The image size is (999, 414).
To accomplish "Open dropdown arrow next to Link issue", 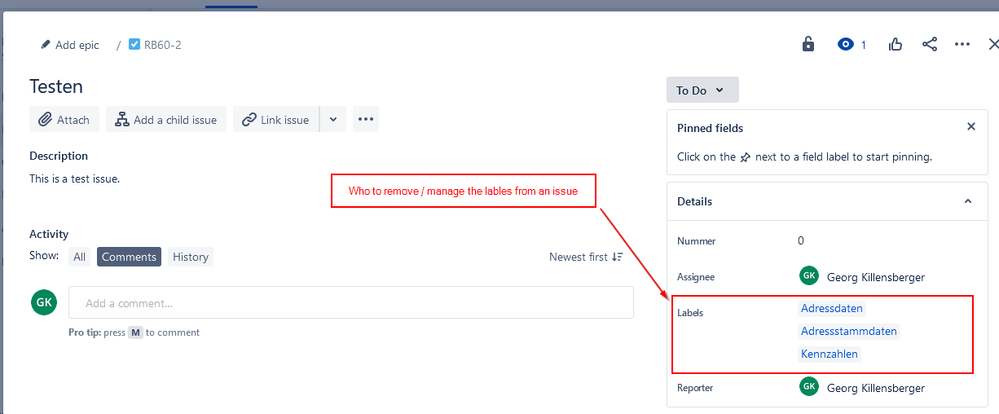I will tap(333, 120).
